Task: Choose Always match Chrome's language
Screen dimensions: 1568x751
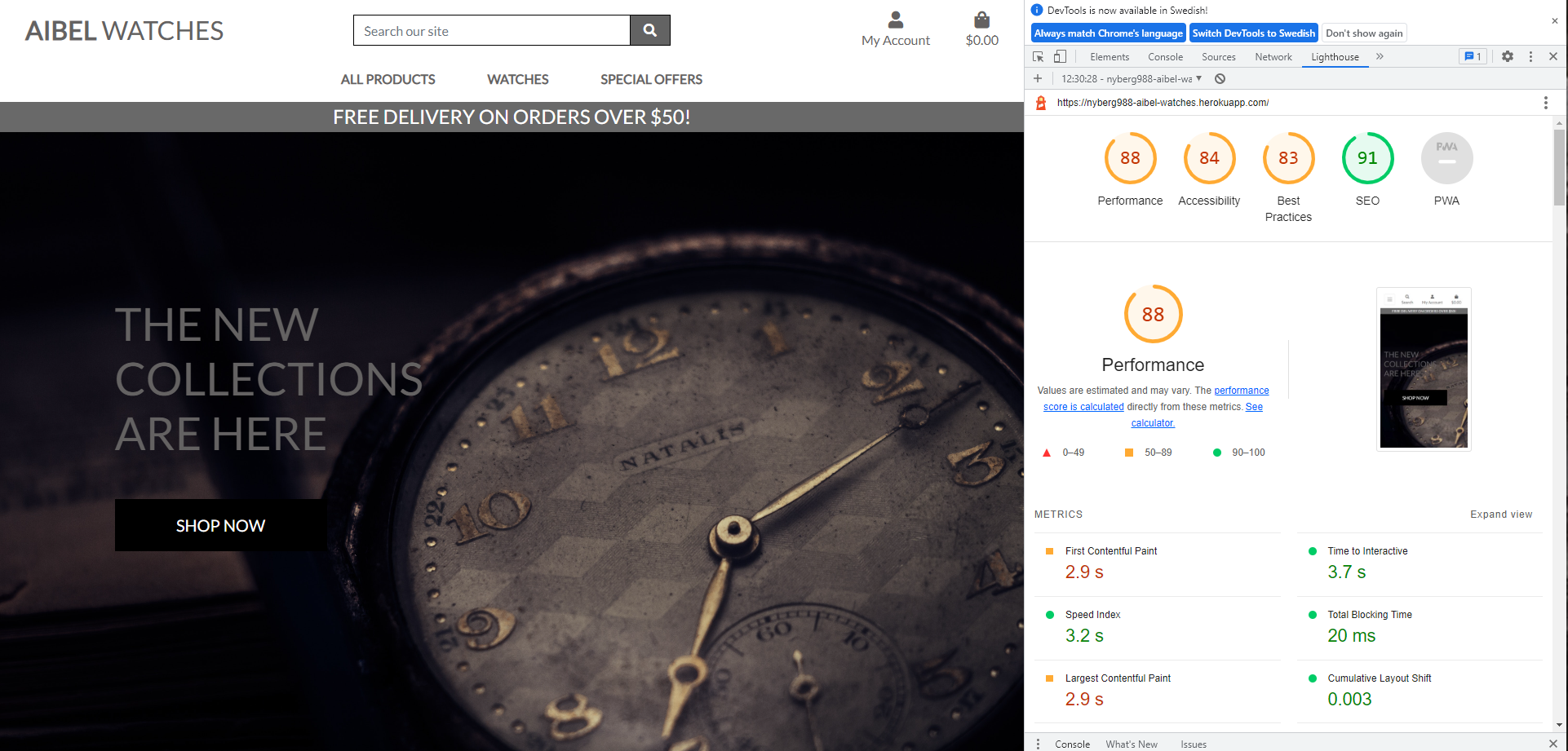Action: pos(1108,33)
